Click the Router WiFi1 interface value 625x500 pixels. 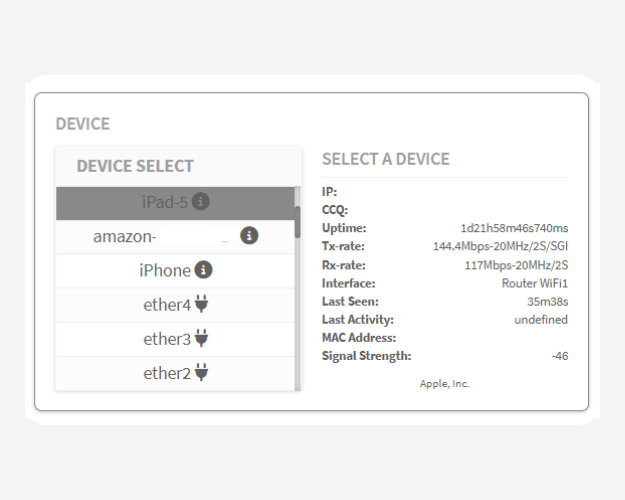[x=534, y=283]
